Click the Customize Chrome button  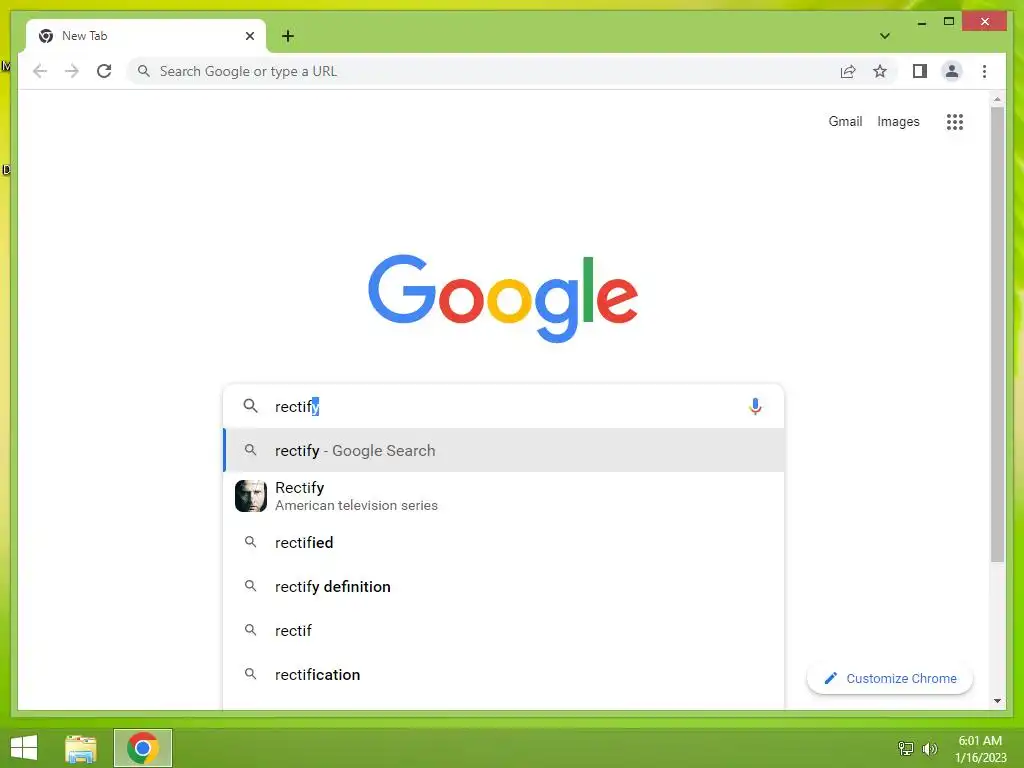pos(889,679)
